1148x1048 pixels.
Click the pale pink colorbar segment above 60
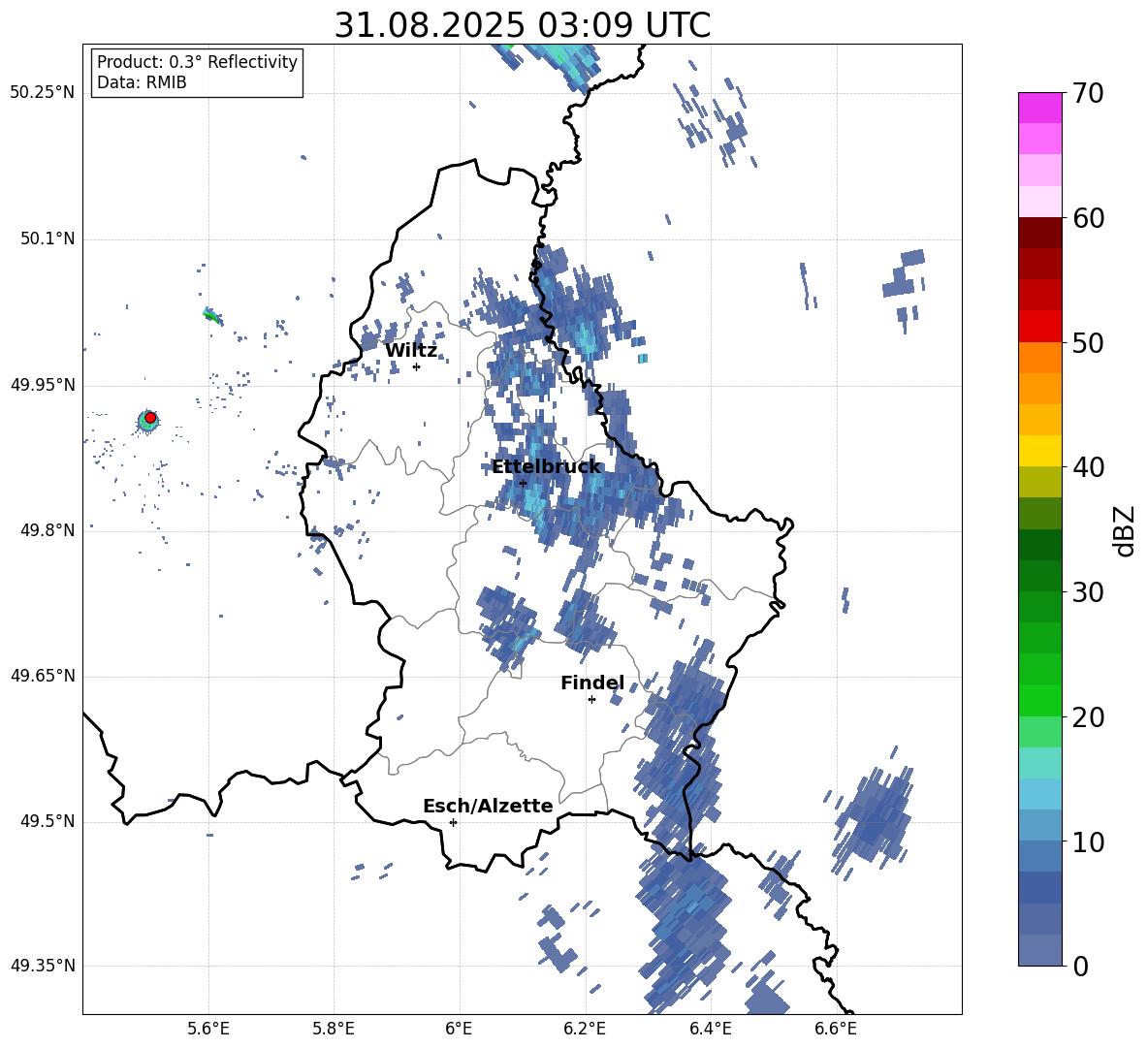coord(1039,202)
